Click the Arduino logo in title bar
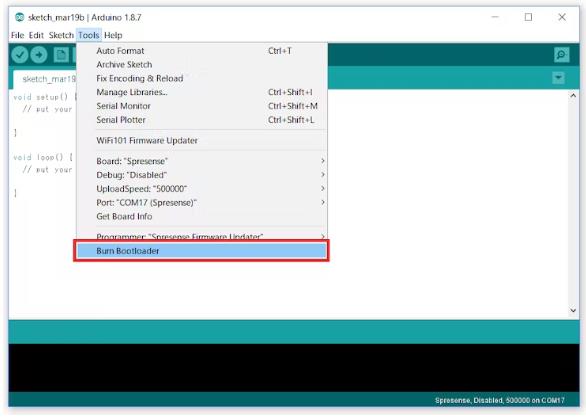The width and height of the screenshot is (586, 417). (x=19, y=17)
